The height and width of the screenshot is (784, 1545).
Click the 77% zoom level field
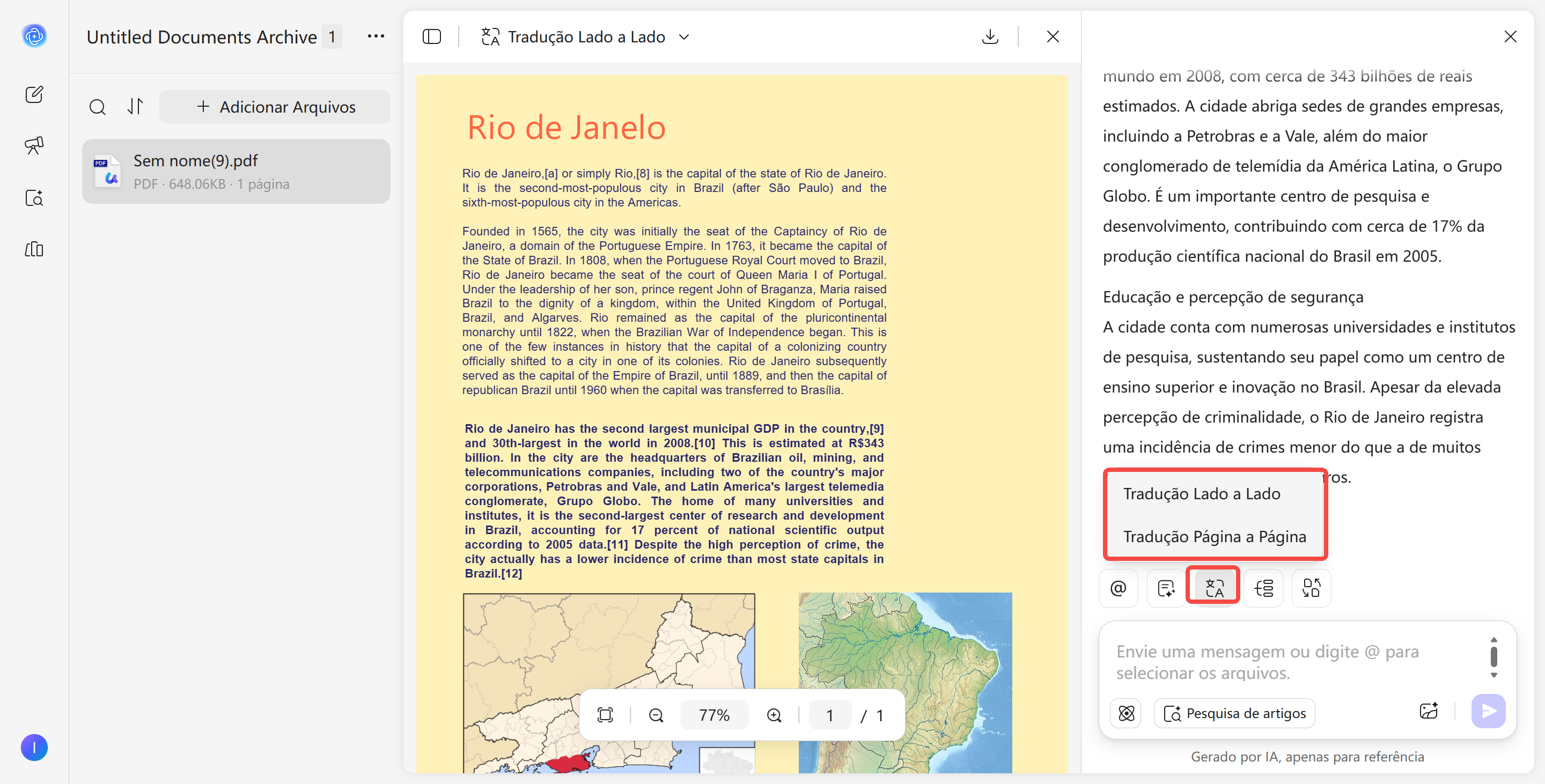coord(715,715)
